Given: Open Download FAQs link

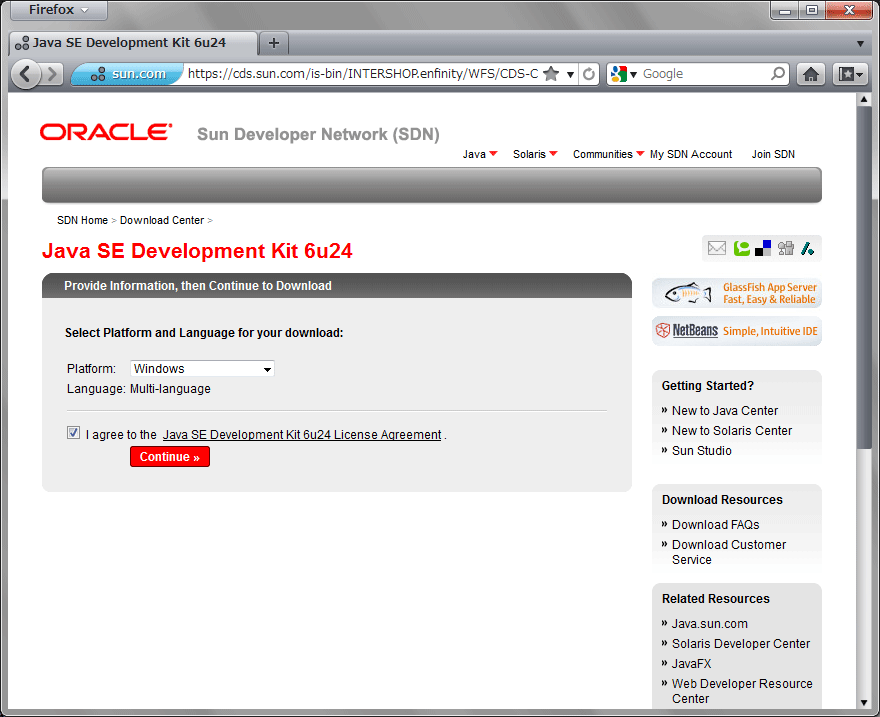Looking at the screenshot, I should 716,525.
